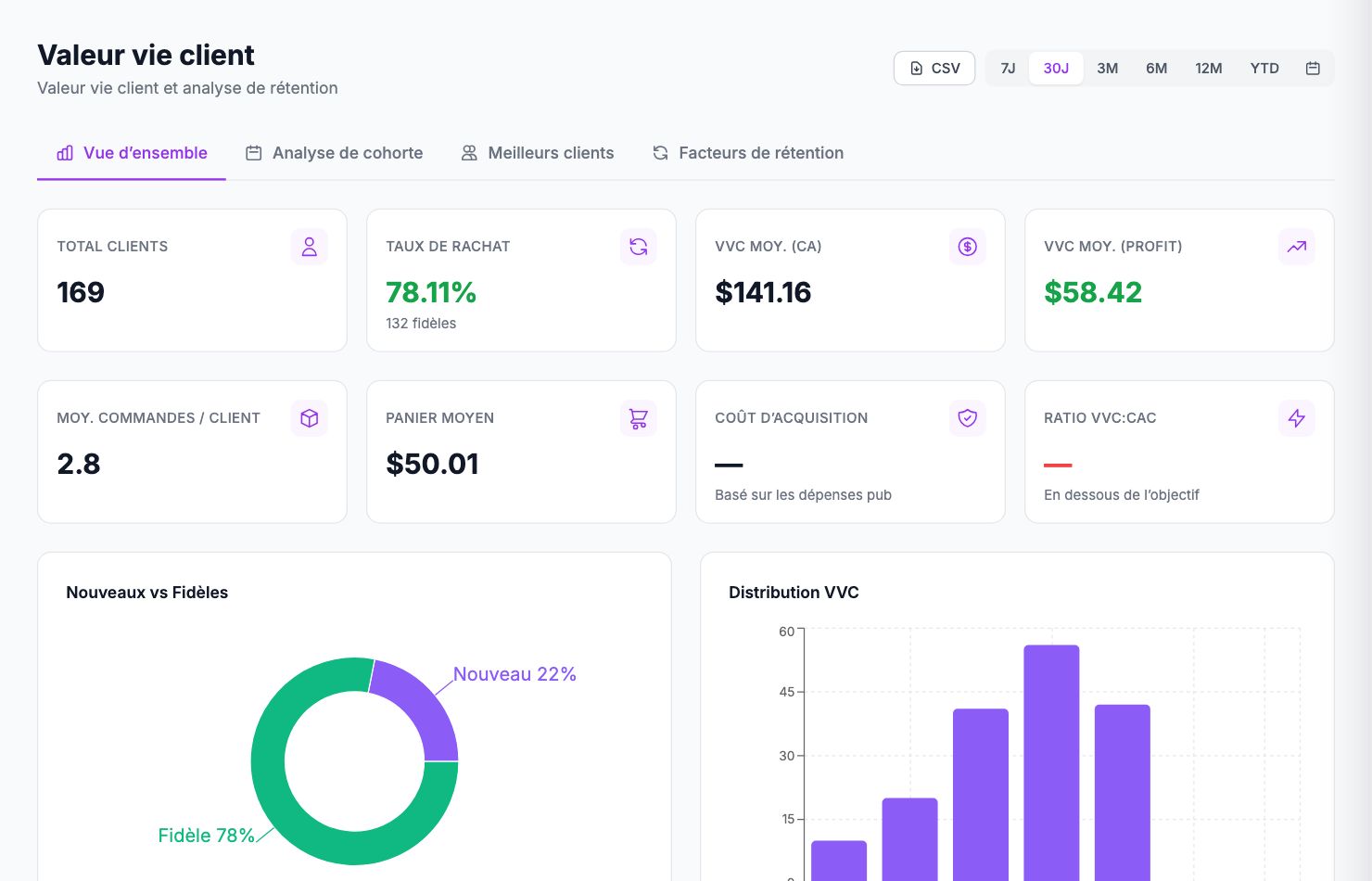Click the 'Nouveaux vs Fidèles' chart title
This screenshot has width=1372, height=881.
[x=147, y=593]
